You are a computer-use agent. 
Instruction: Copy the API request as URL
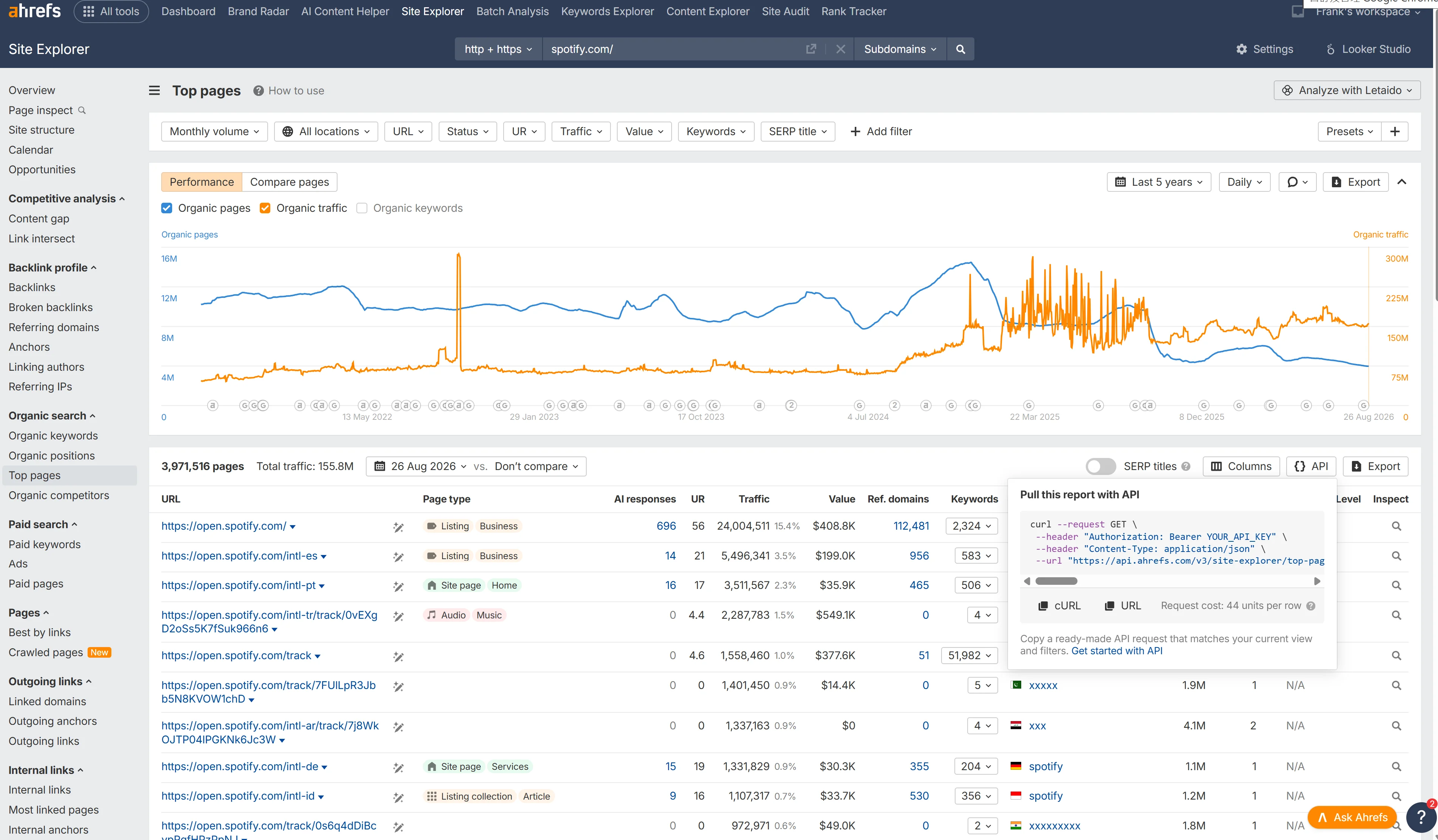1123,606
